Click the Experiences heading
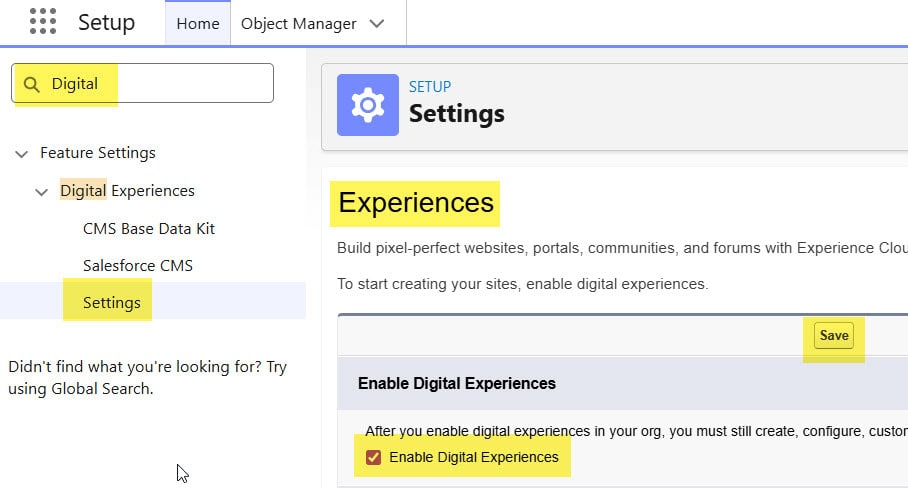Viewport: 908px width, 488px height. point(416,203)
